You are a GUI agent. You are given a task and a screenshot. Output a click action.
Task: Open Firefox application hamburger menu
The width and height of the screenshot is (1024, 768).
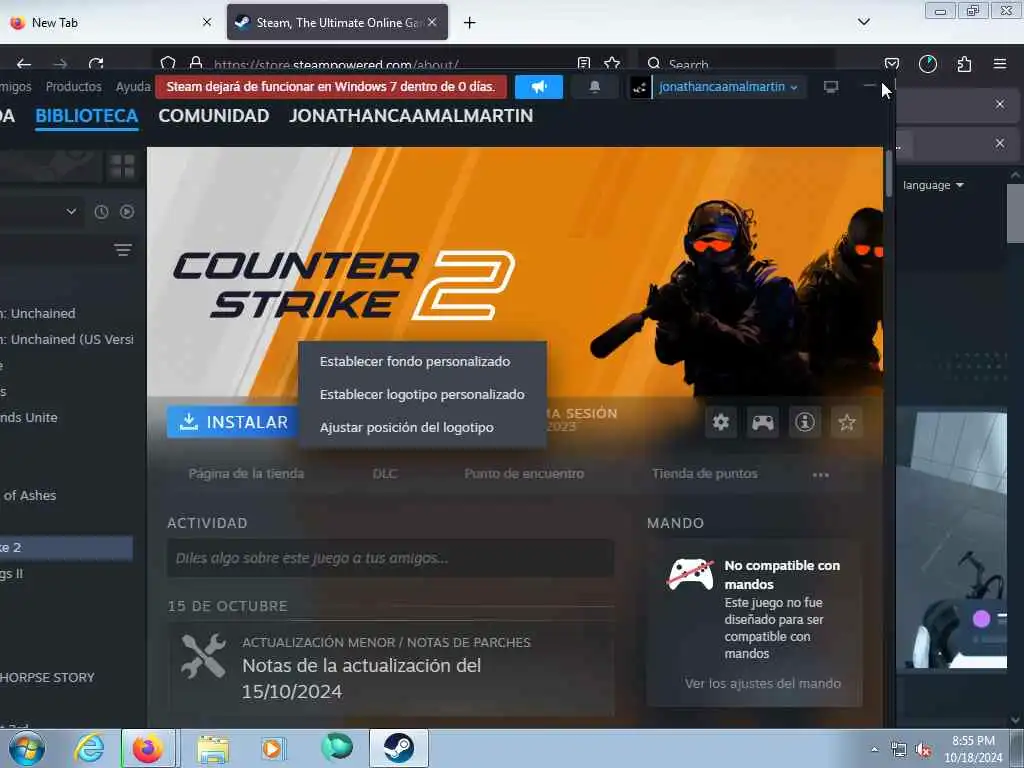[1000, 64]
